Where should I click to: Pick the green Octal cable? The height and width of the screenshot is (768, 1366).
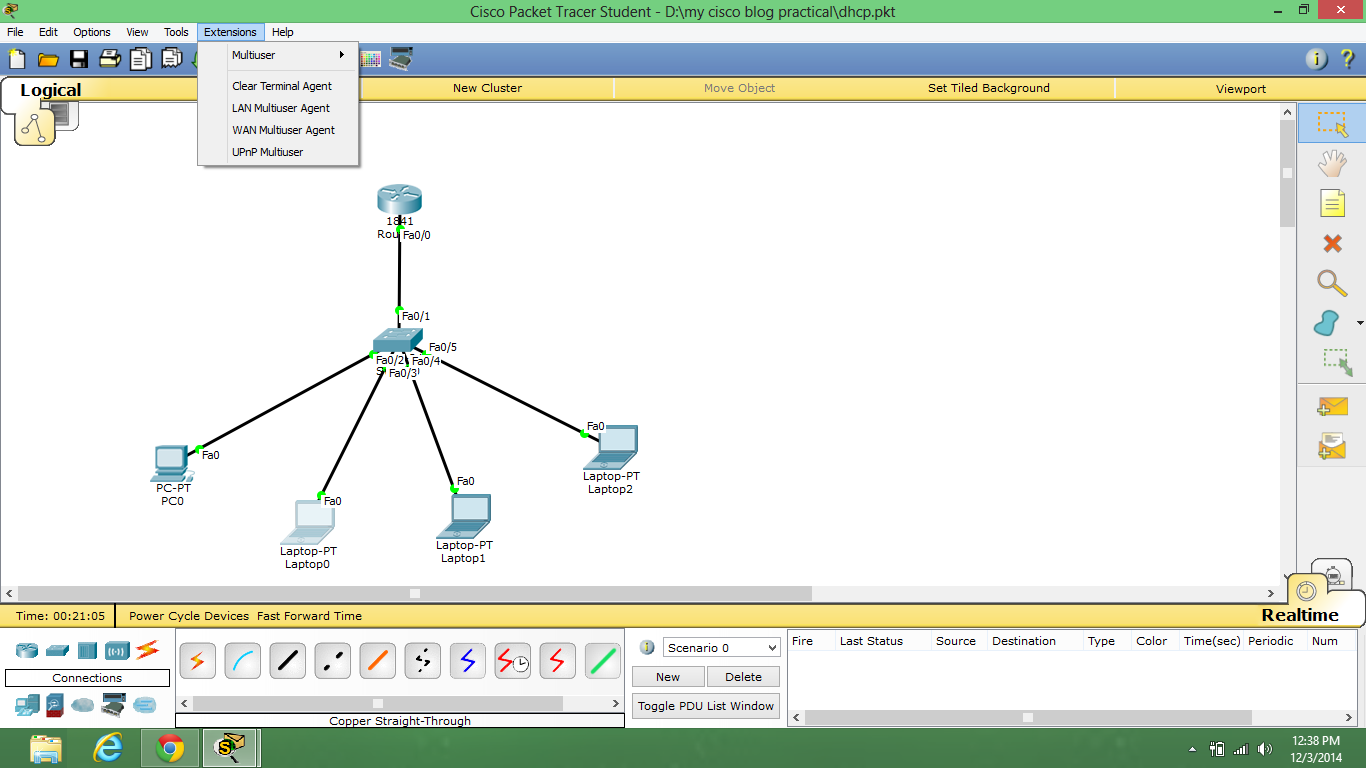point(603,661)
